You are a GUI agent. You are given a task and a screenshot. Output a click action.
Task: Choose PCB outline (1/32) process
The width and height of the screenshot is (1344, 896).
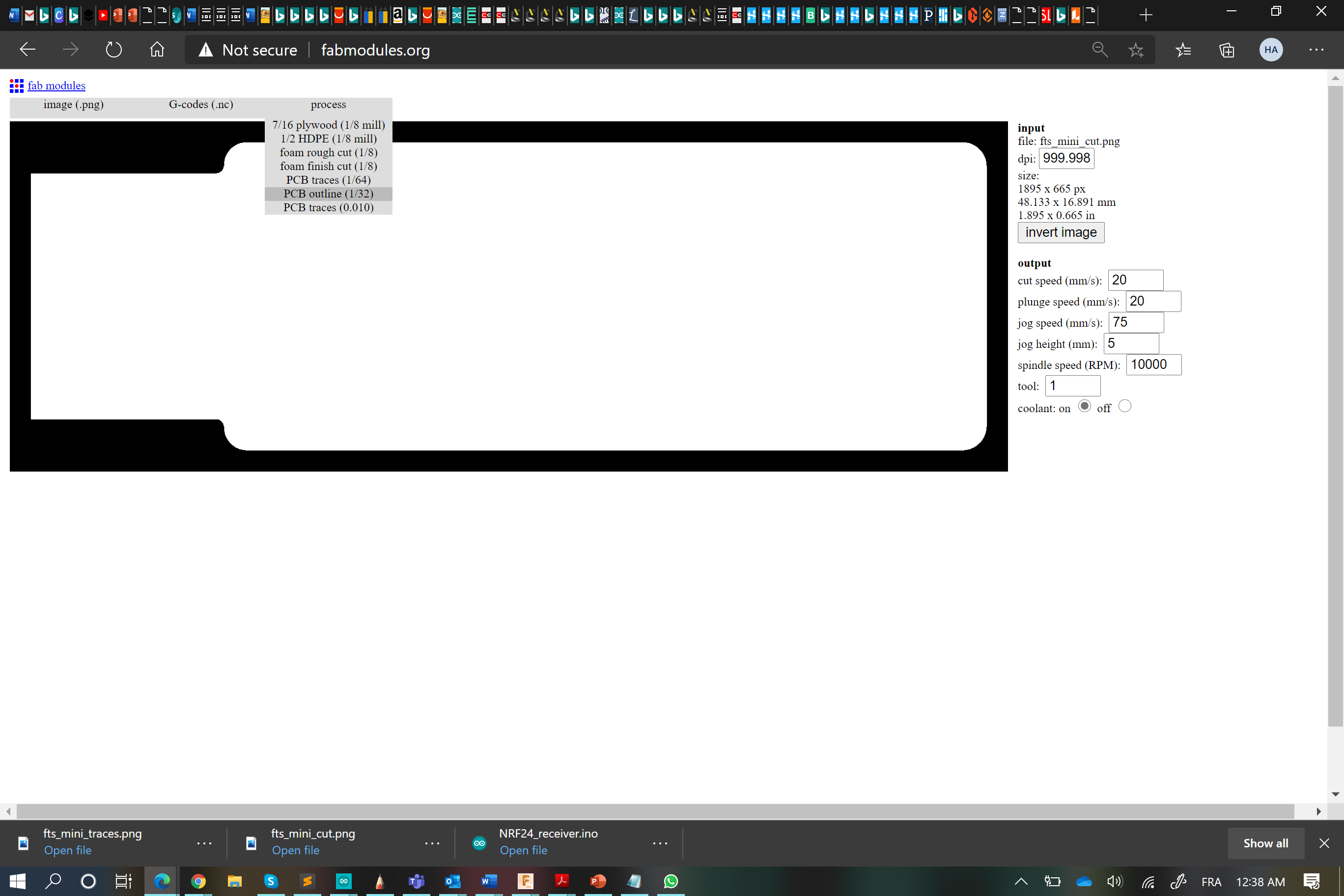click(x=328, y=194)
